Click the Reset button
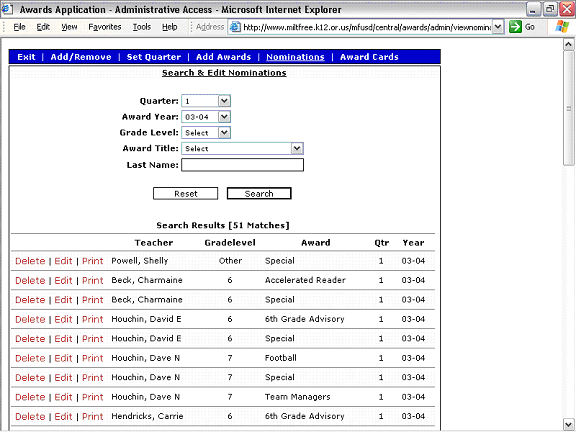Screen dimensions: 576x432 click(186, 194)
